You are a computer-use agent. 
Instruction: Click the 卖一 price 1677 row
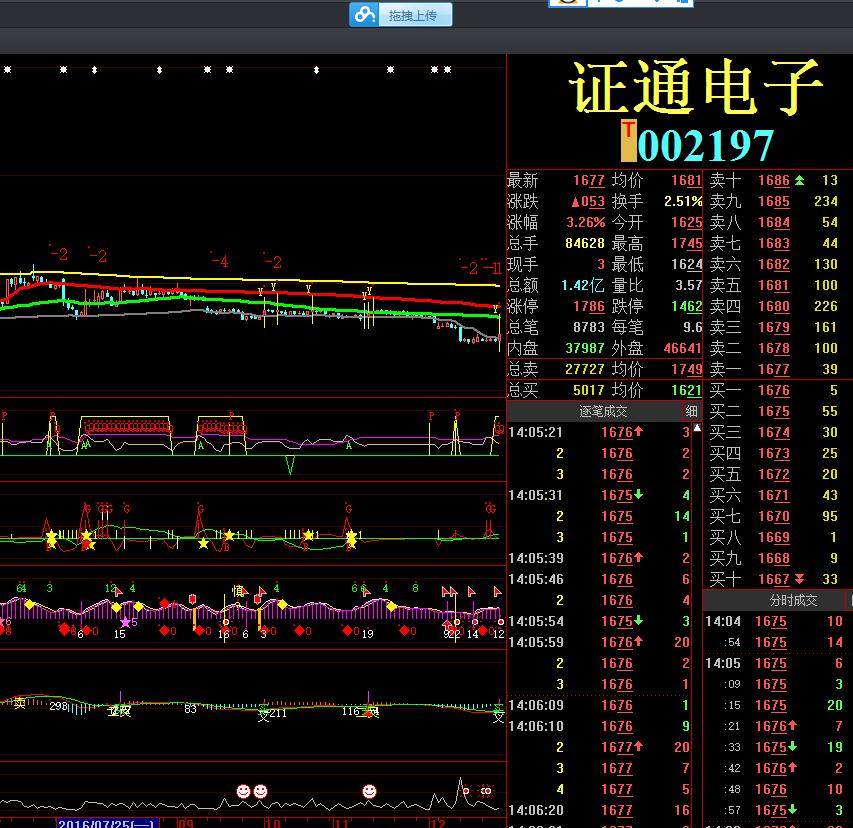pyautogui.click(x=772, y=370)
